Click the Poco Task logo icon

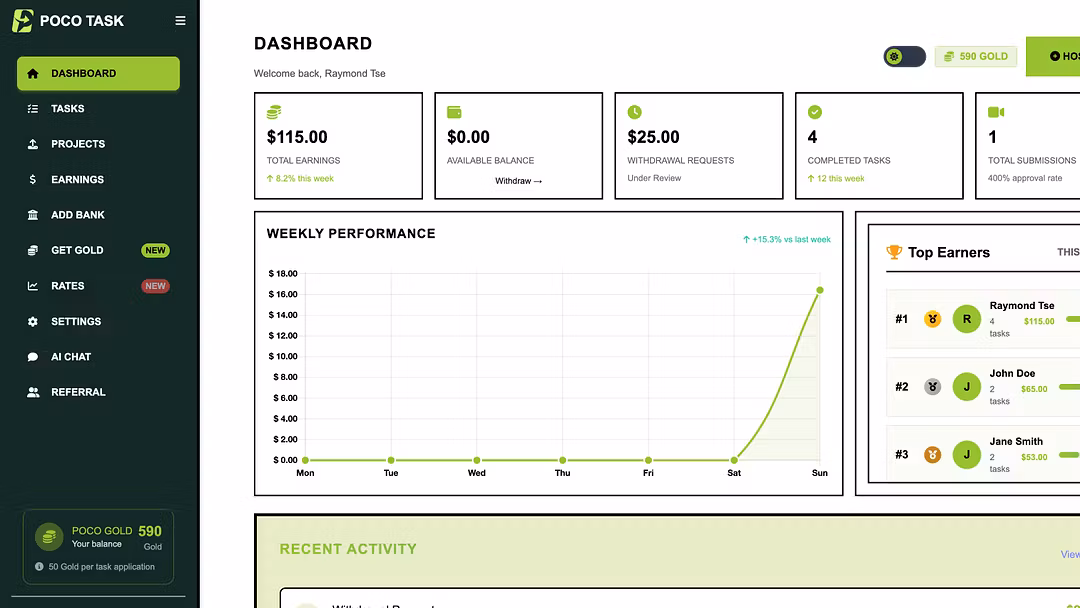(x=22, y=21)
